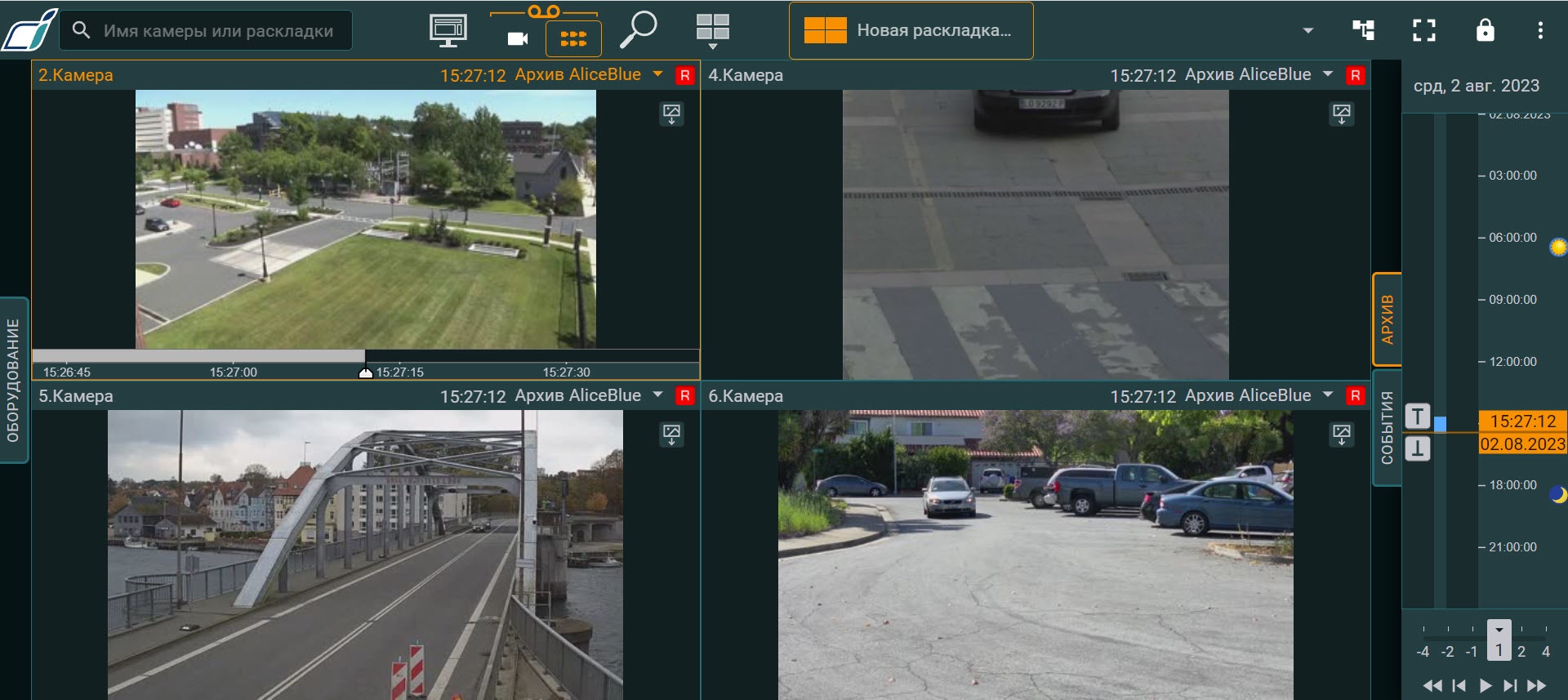Viewport: 1568px width, 700px height.
Task: Expand the layout list dropdown arrow
Action: pos(1307,31)
